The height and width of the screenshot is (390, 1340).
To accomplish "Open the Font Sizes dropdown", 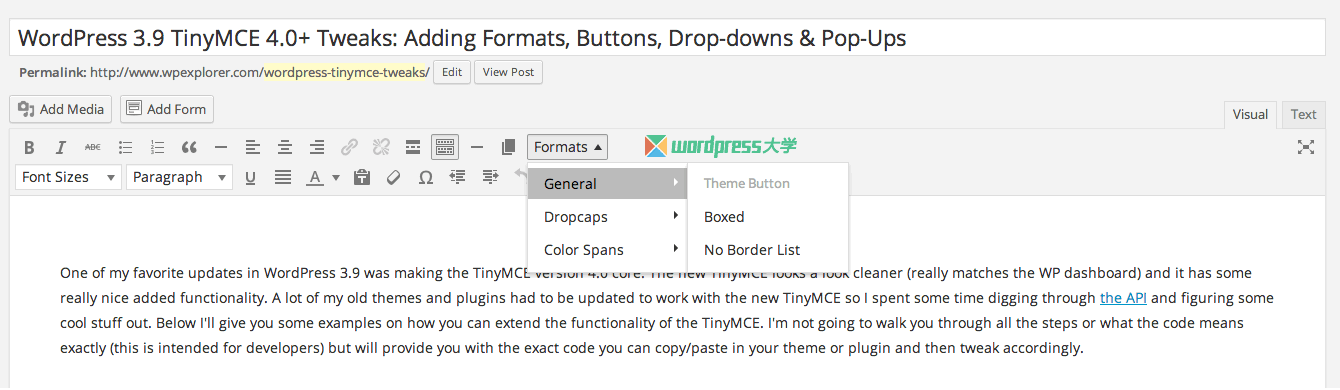I will [68, 177].
